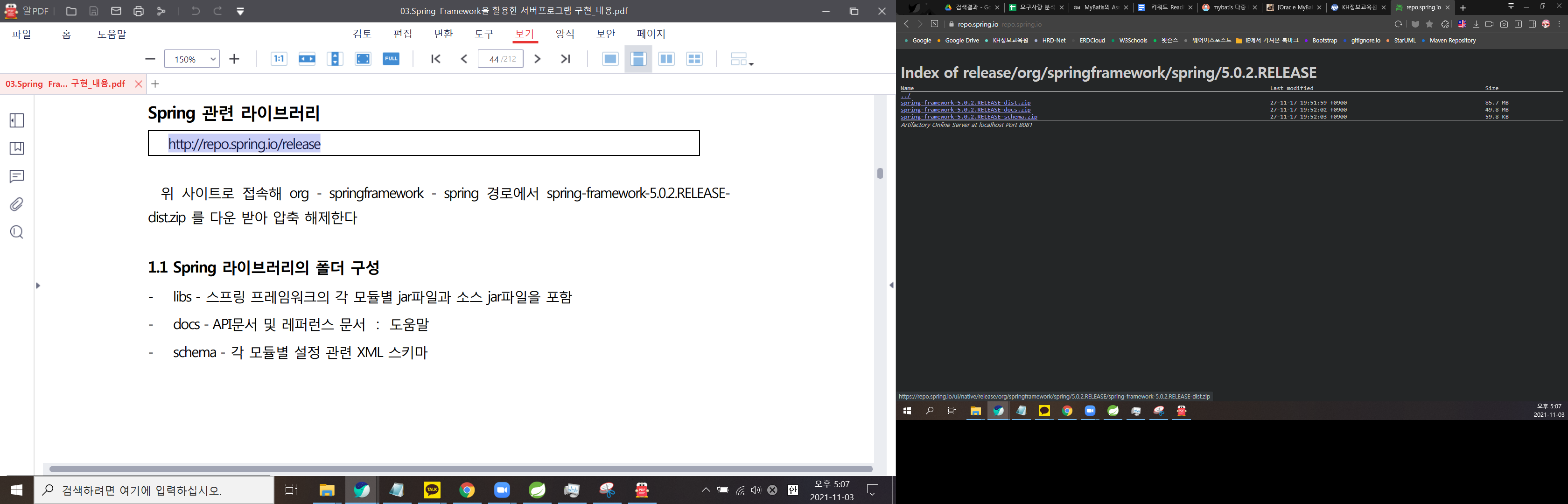Image resolution: width=1568 pixels, height=504 pixels.
Task: Open the 파일 menu
Action: [21, 34]
